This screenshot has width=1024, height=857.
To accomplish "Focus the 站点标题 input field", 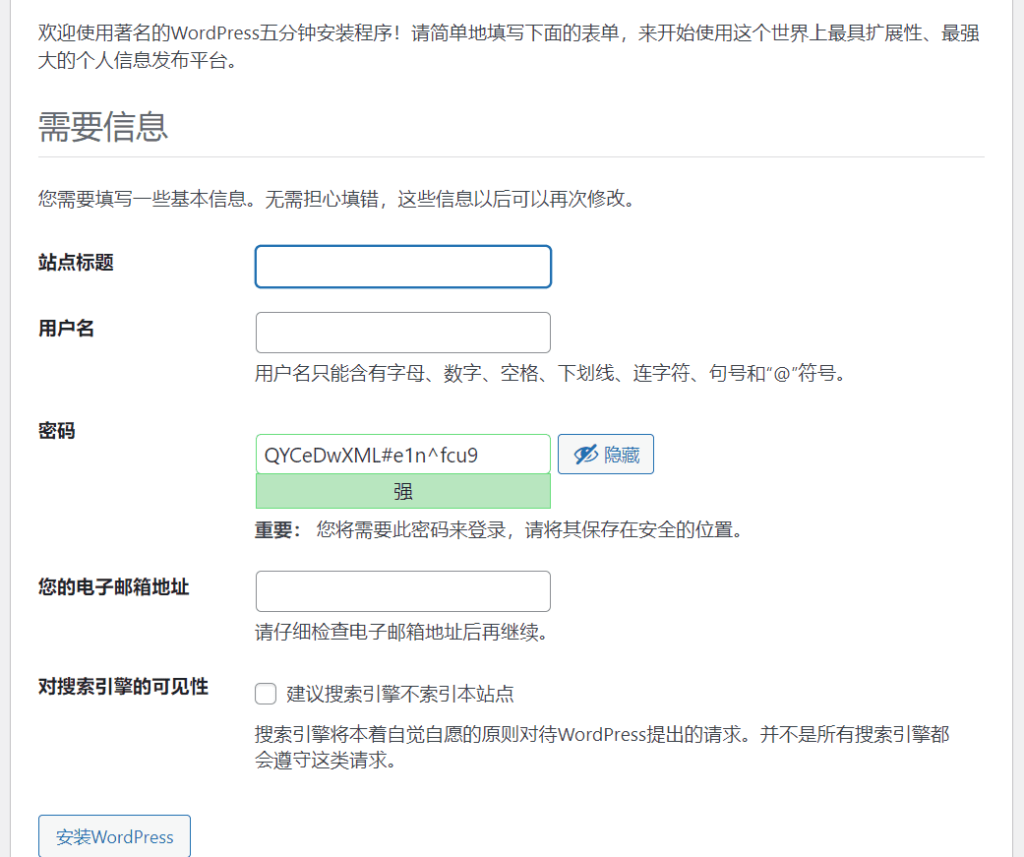I will (x=403, y=267).
